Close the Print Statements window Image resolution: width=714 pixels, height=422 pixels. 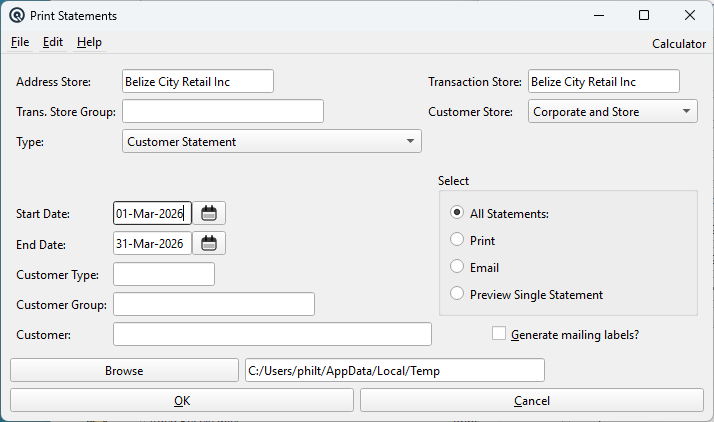tap(690, 15)
